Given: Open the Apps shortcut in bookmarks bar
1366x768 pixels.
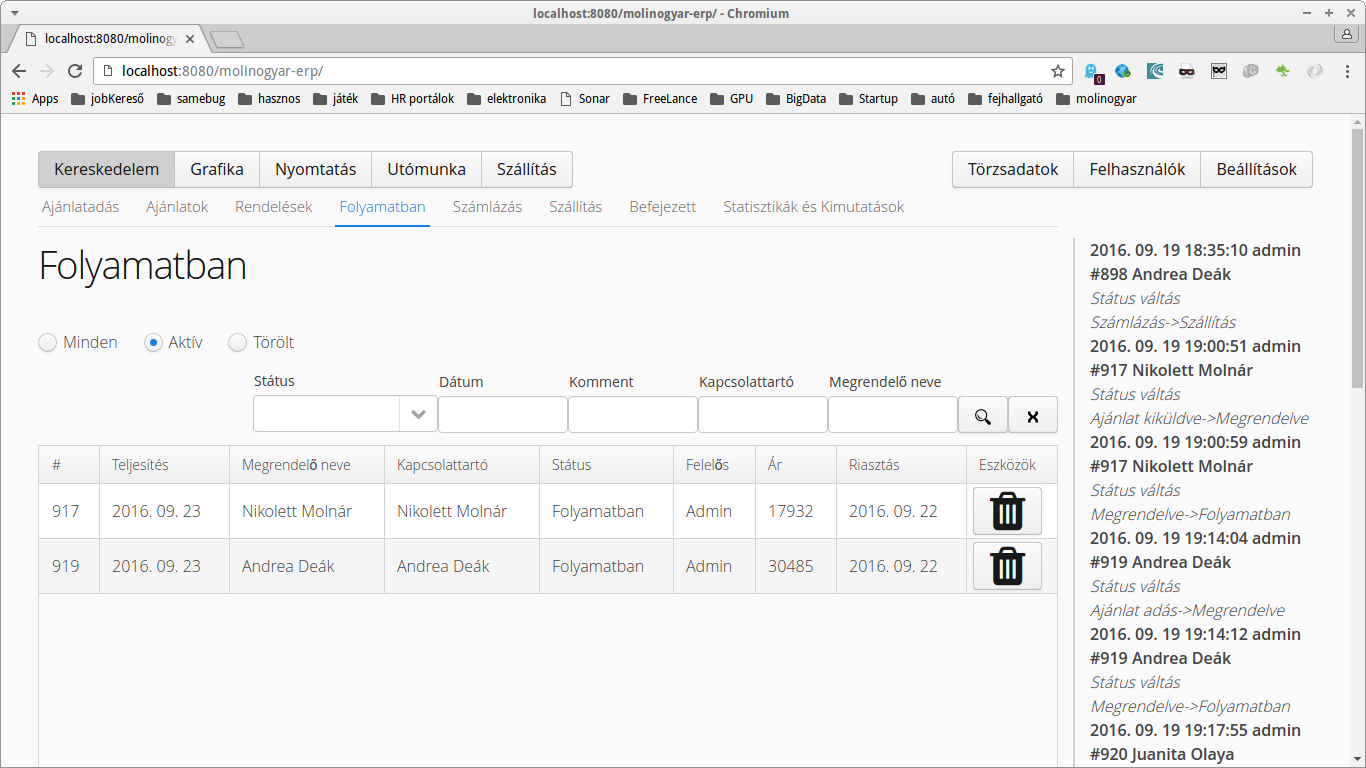Looking at the screenshot, I should (x=35, y=99).
